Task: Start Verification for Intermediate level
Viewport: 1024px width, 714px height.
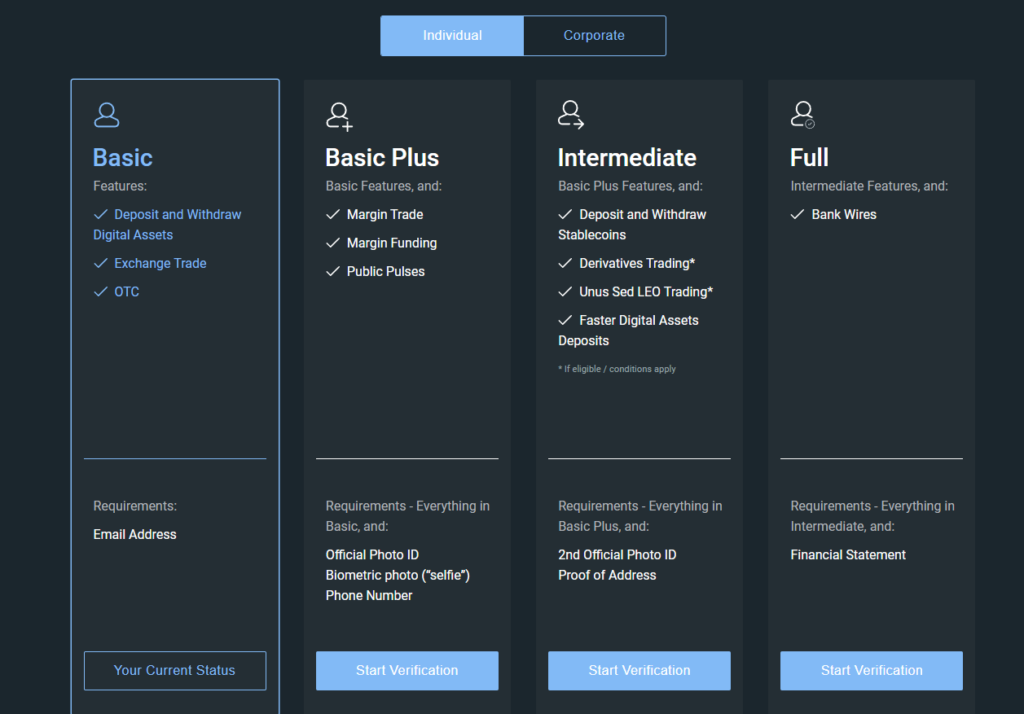Action: pos(639,671)
